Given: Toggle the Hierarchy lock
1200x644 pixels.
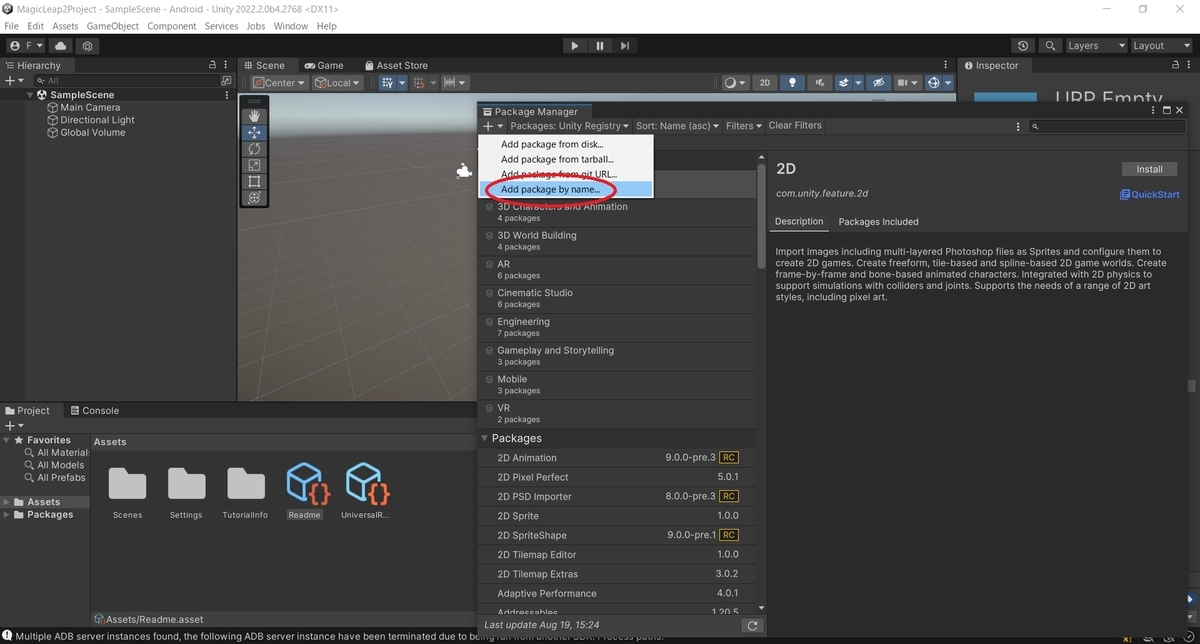Looking at the screenshot, I should [213, 65].
